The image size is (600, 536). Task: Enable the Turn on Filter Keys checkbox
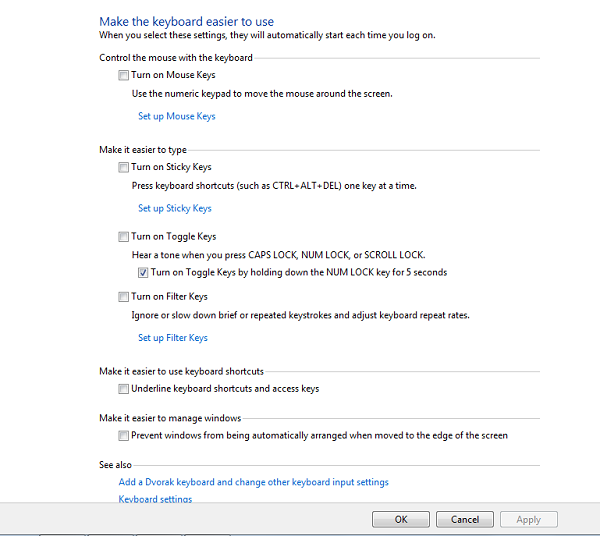point(124,297)
